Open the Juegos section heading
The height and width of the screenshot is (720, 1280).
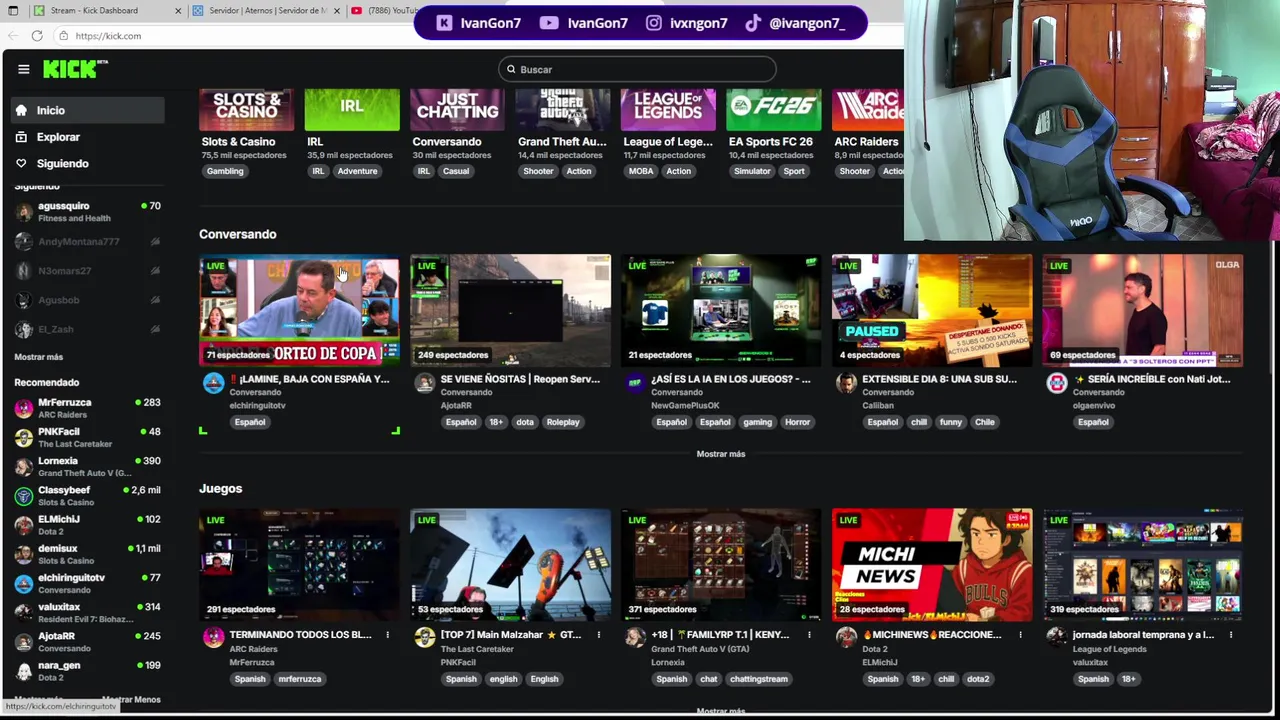220,489
